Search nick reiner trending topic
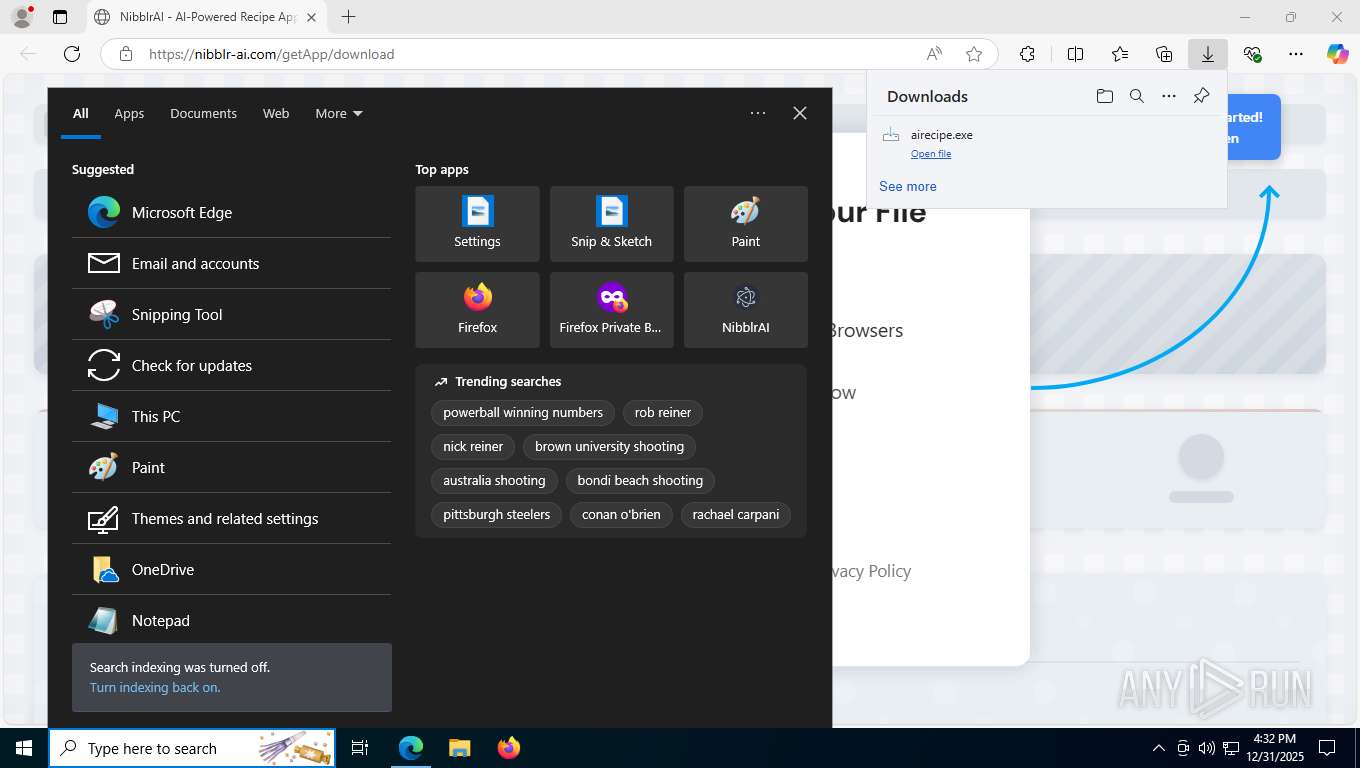Viewport: 1360px width, 768px height. point(473,446)
